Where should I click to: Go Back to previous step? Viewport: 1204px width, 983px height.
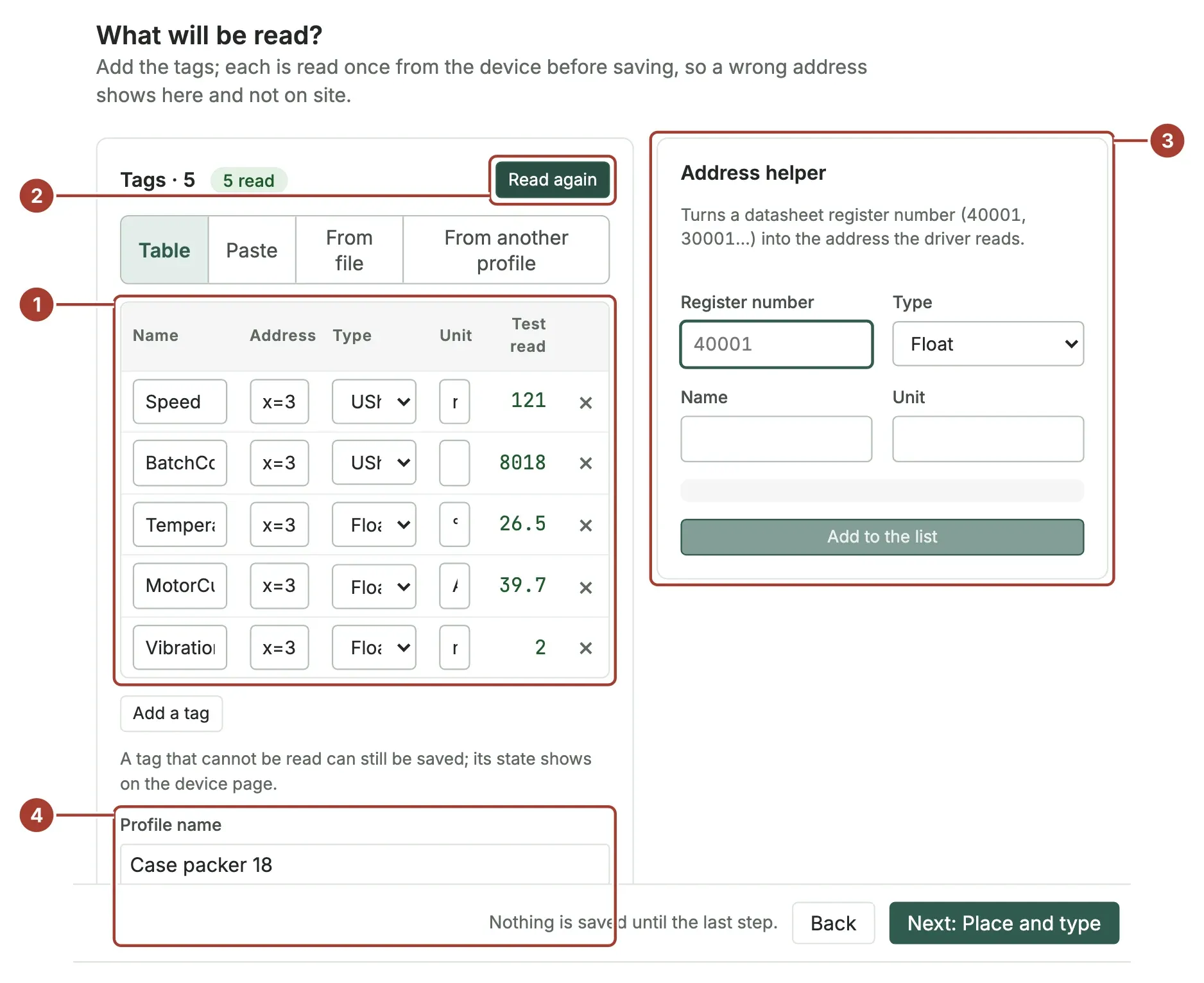point(833,923)
